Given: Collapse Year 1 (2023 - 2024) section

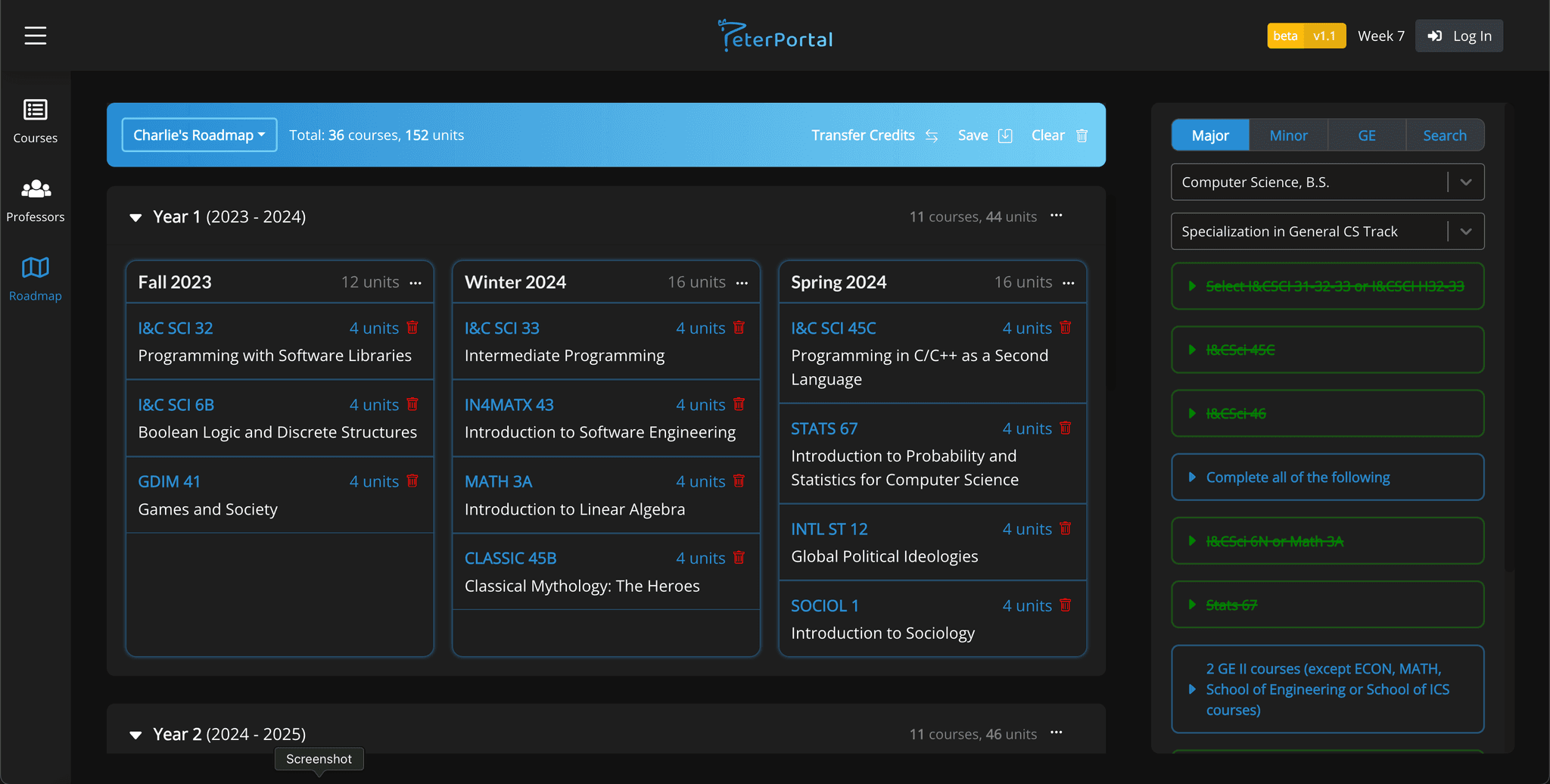Looking at the screenshot, I should 135,218.
